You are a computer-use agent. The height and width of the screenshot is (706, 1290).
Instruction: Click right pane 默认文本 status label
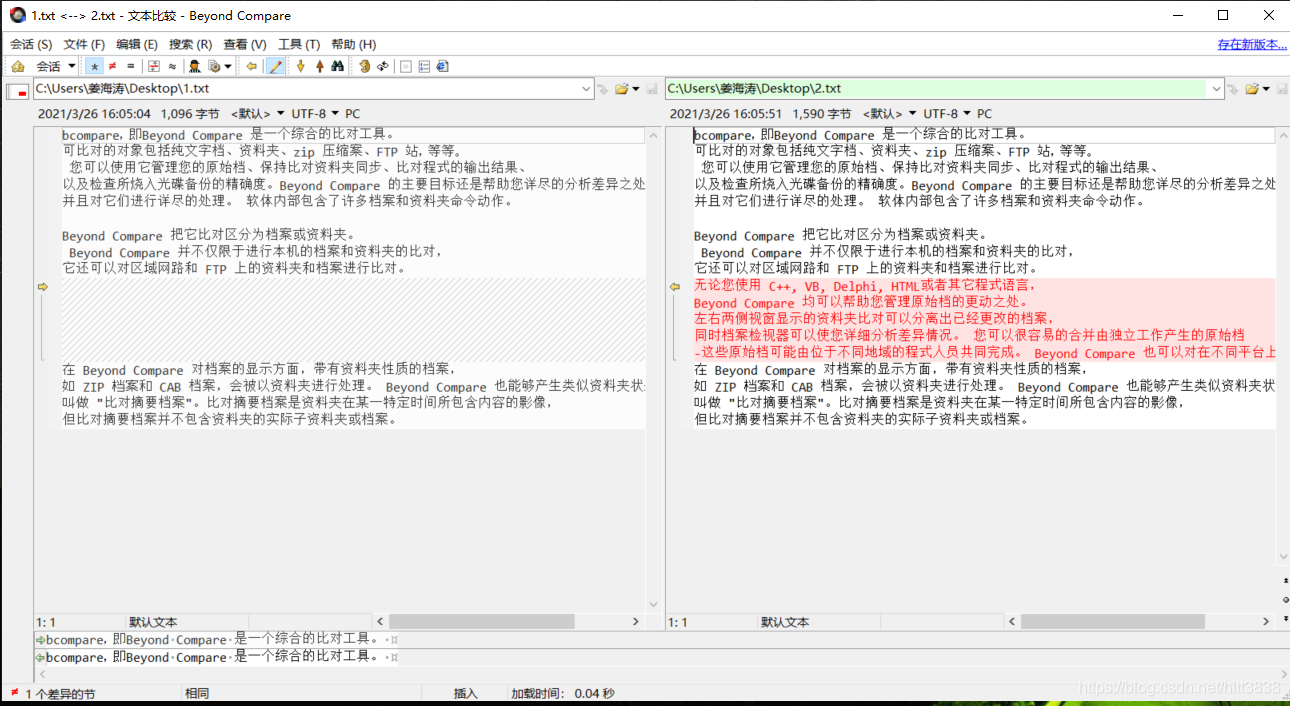[785, 622]
